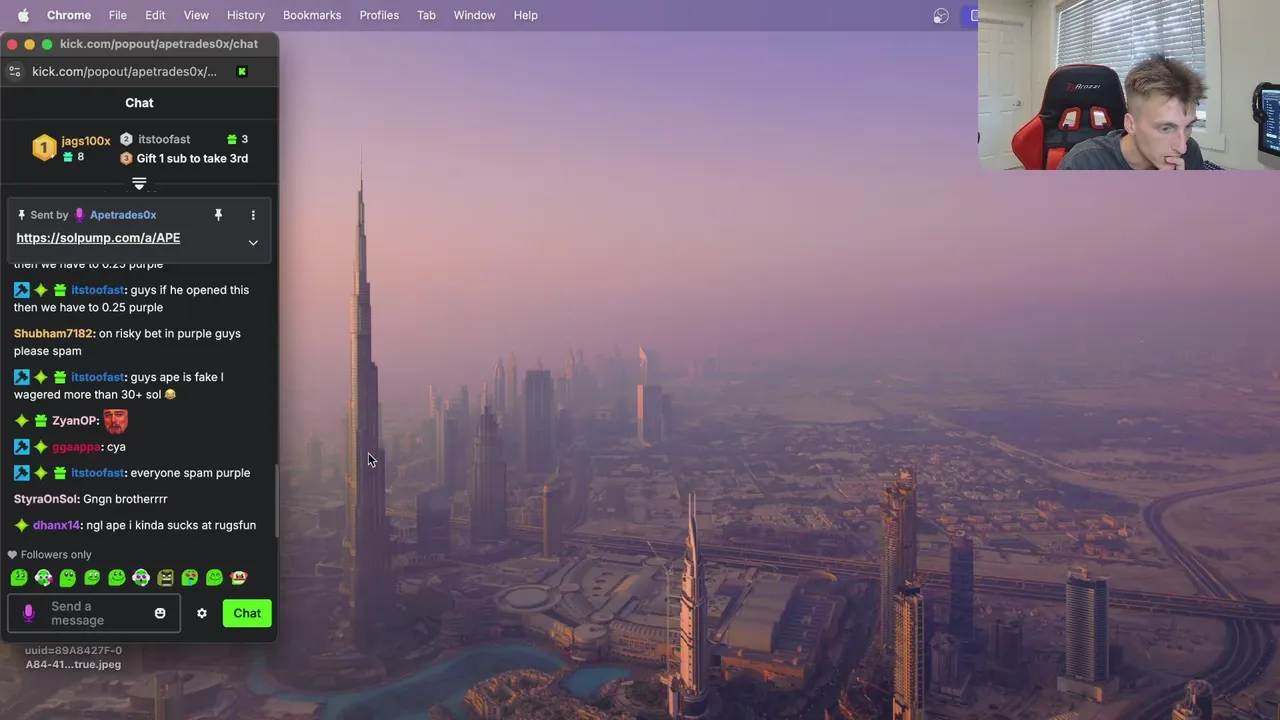Click the gift sub badge beside ZyanOP

click(41, 421)
